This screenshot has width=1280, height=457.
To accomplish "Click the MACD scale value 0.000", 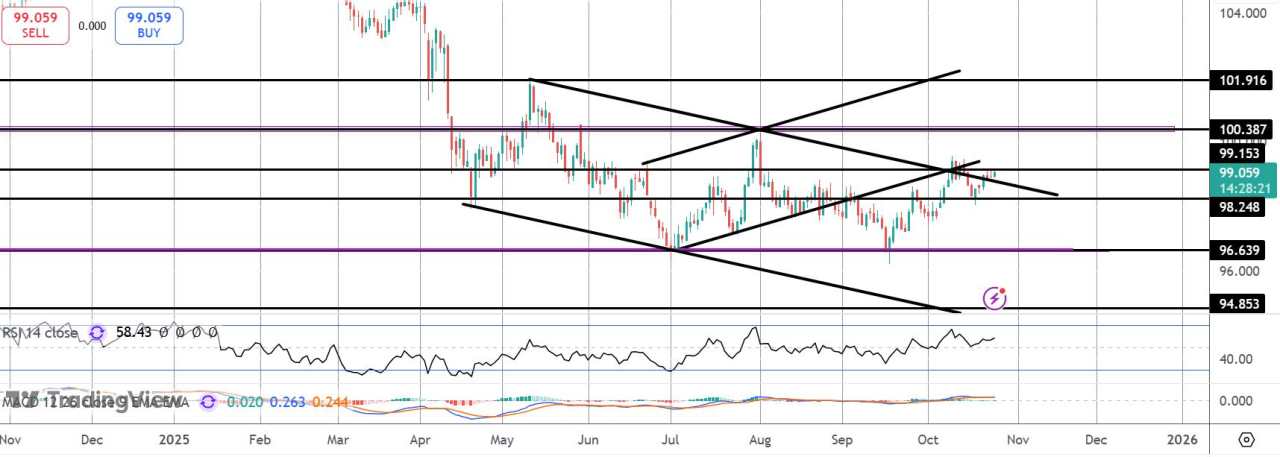I will pos(1238,401).
